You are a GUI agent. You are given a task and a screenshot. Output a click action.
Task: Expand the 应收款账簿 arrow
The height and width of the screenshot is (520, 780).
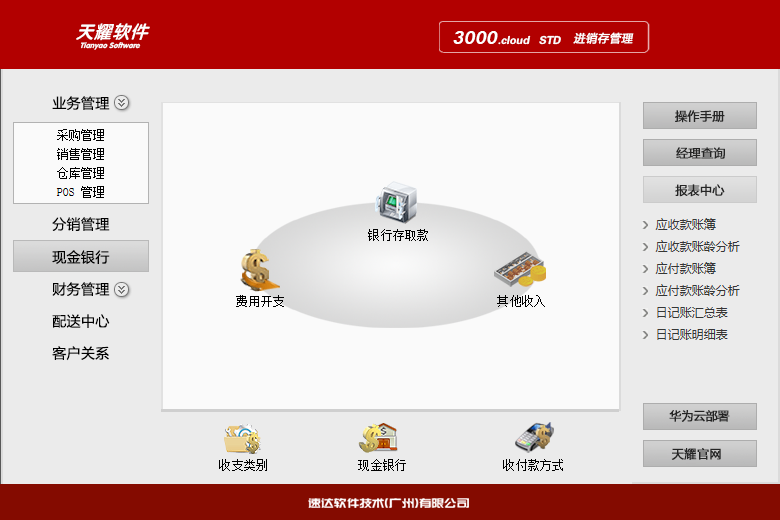coord(646,225)
